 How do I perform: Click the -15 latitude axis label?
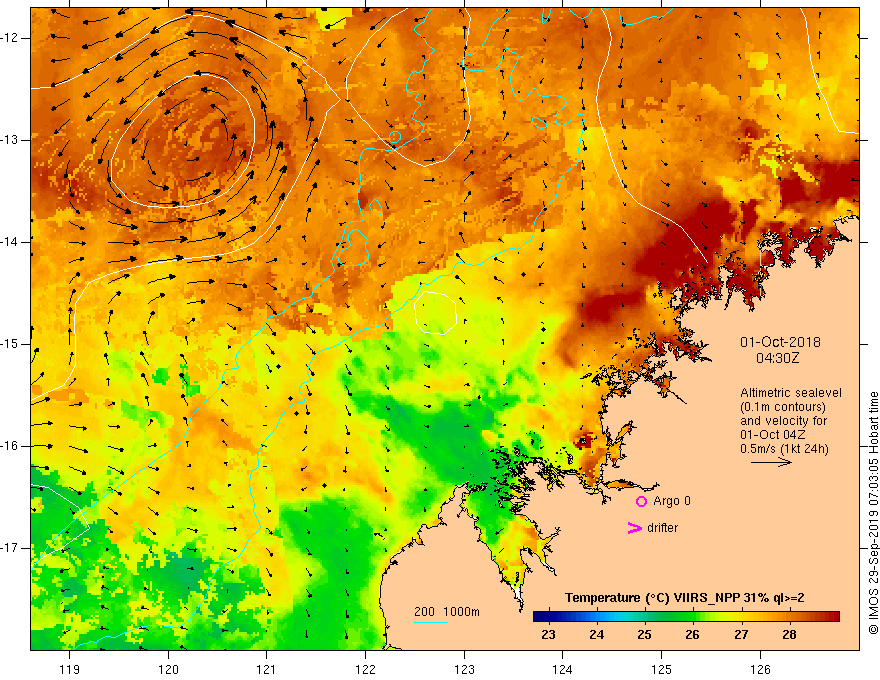coord(10,344)
